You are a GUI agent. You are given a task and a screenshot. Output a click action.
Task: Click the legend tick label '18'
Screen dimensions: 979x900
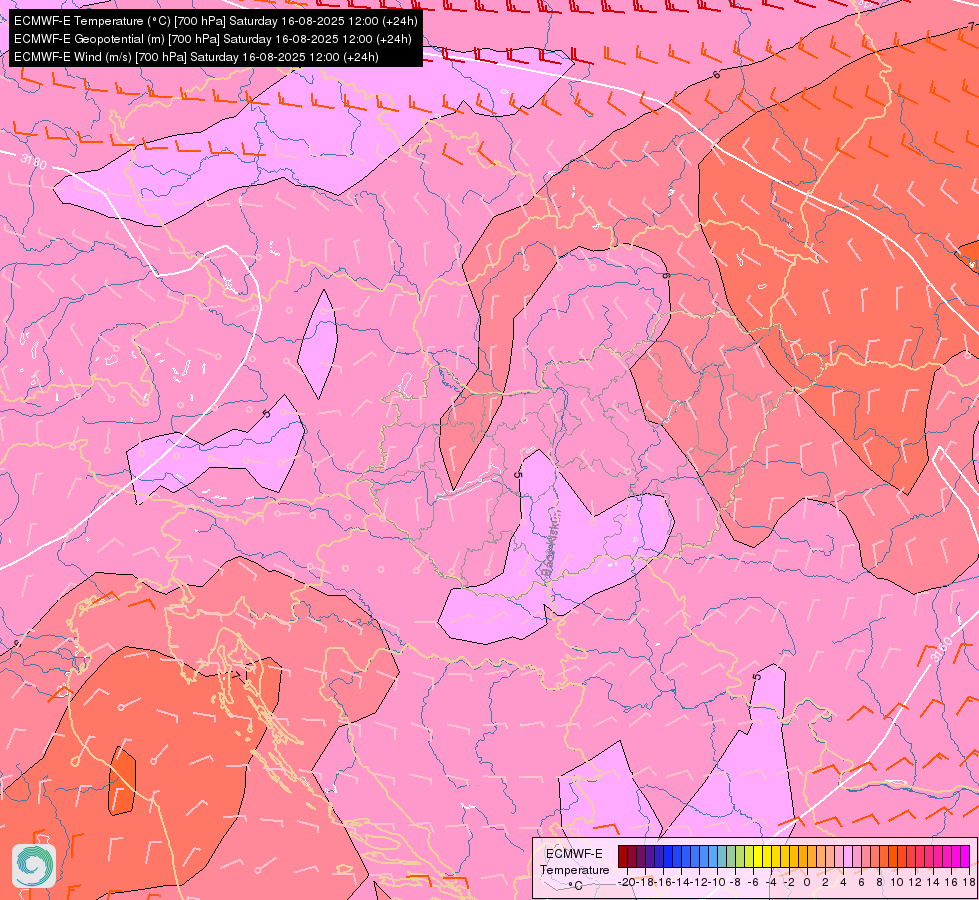(969, 883)
